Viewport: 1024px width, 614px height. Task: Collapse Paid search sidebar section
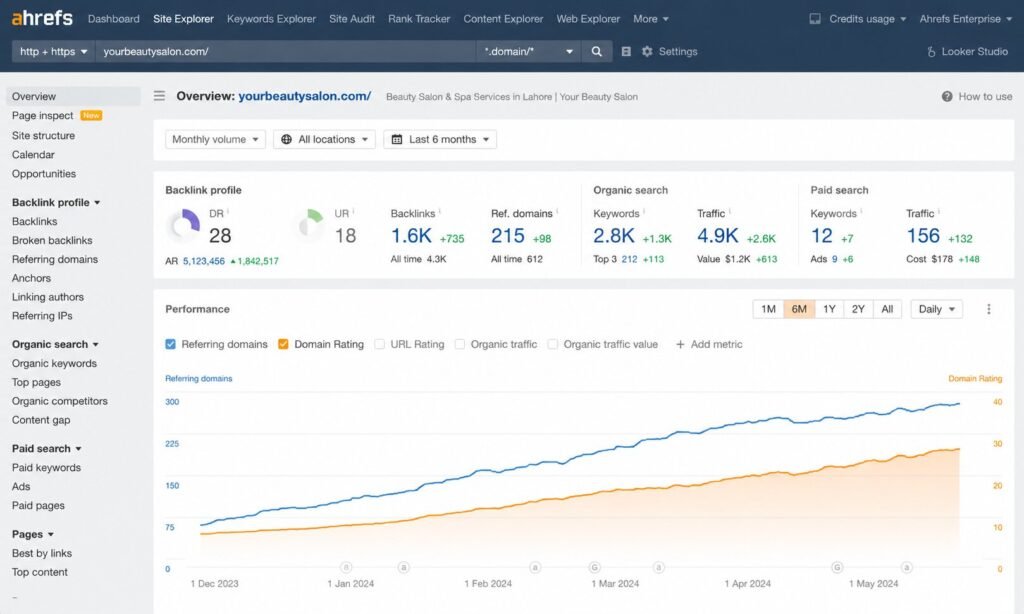click(x=46, y=449)
